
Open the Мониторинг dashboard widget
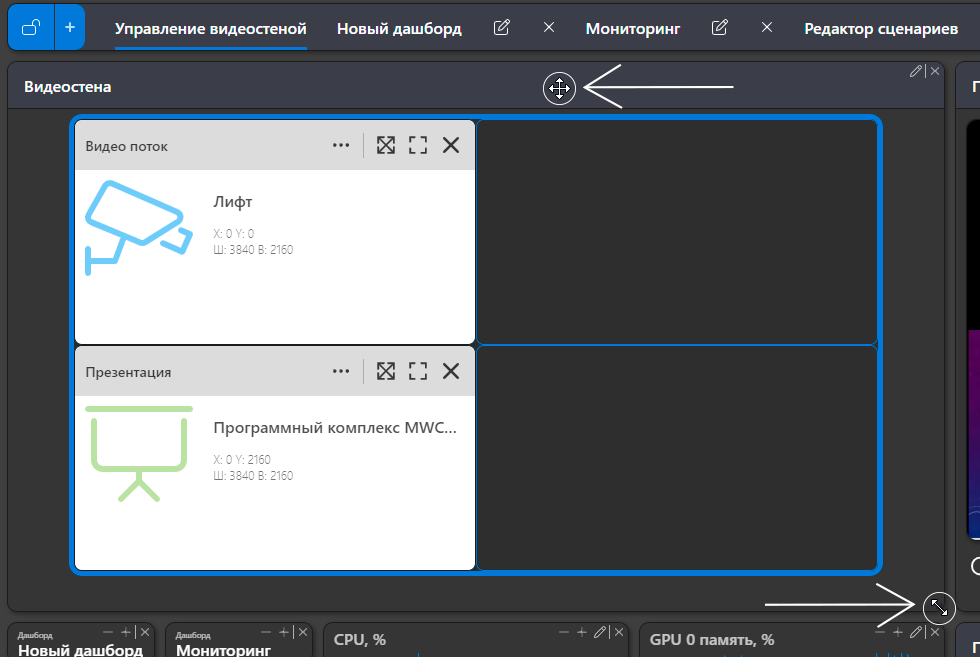223,650
